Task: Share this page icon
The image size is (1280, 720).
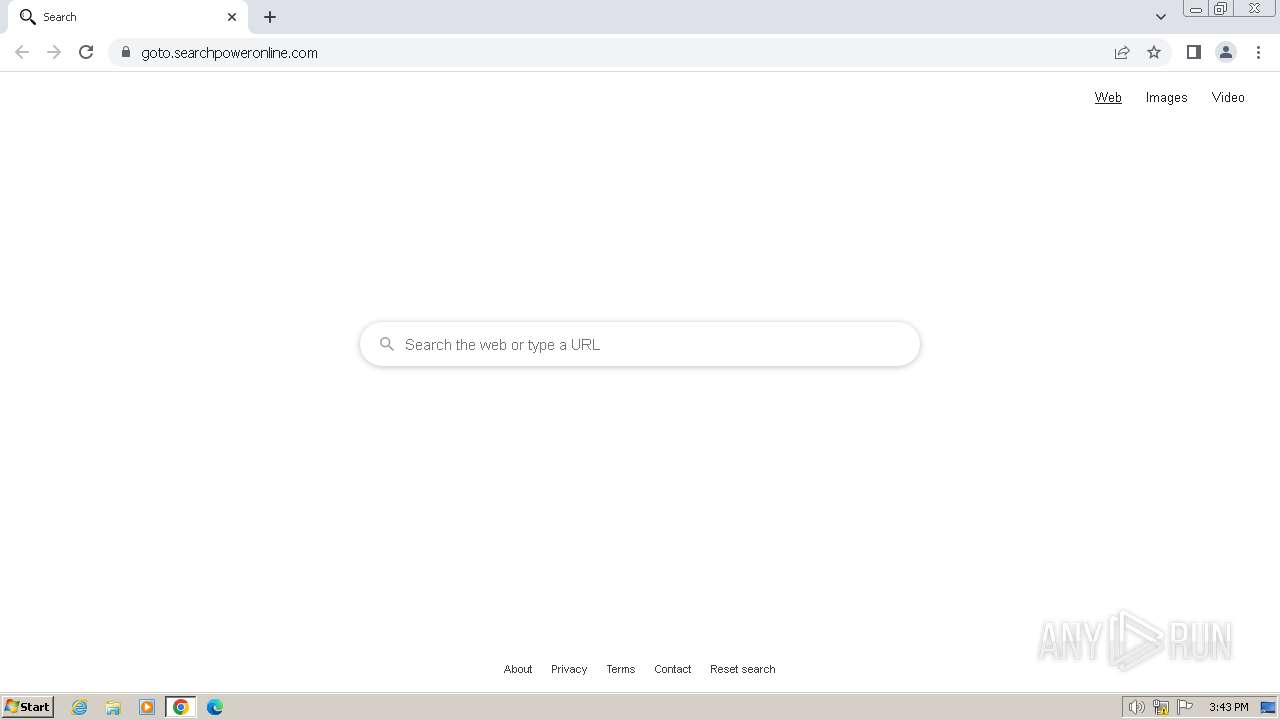Action: point(1122,52)
